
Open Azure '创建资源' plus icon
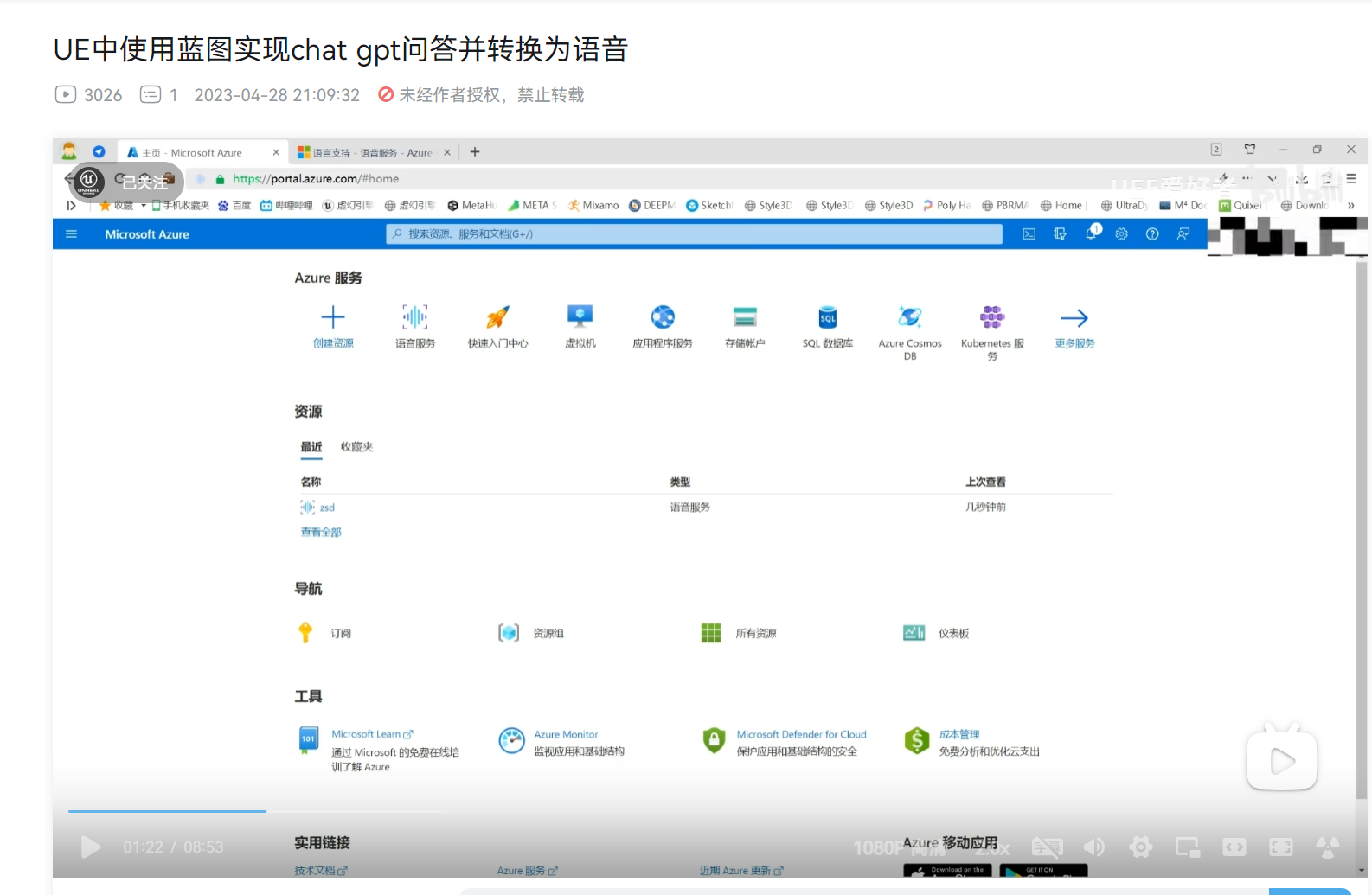[333, 317]
